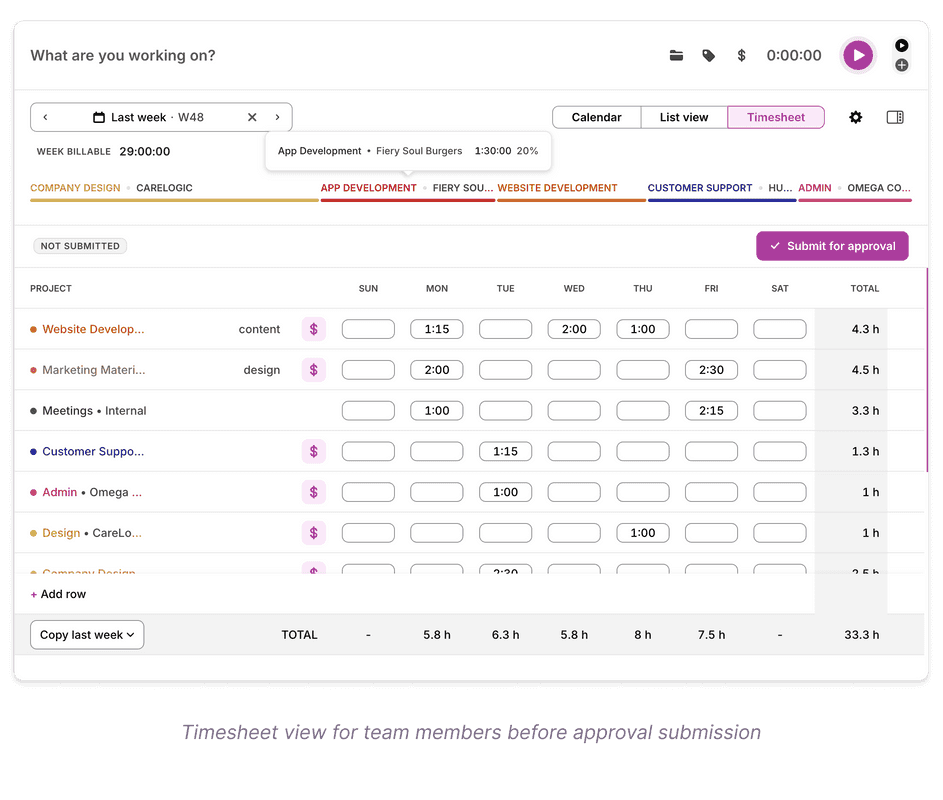Switch to manual mode via the plus icon
943x800 pixels.
coord(901,65)
